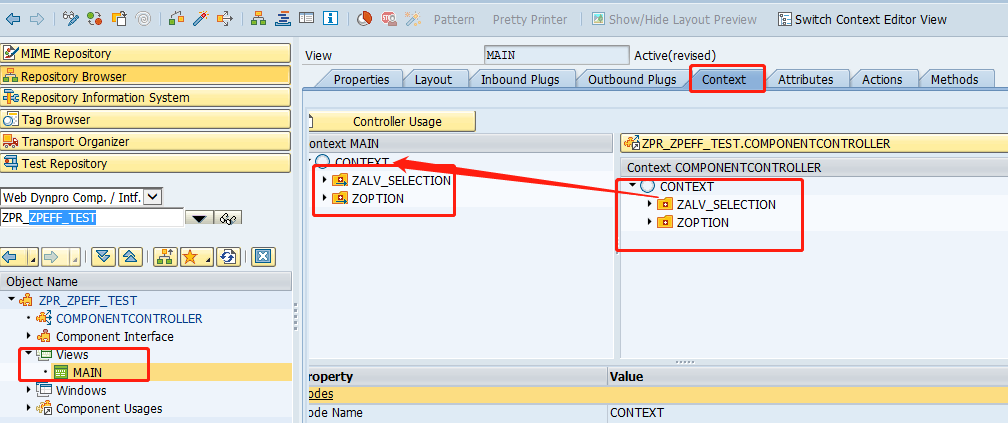1008x423 pixels.
Task: Click the Enhance spiral icon
Action: [143, 19]
